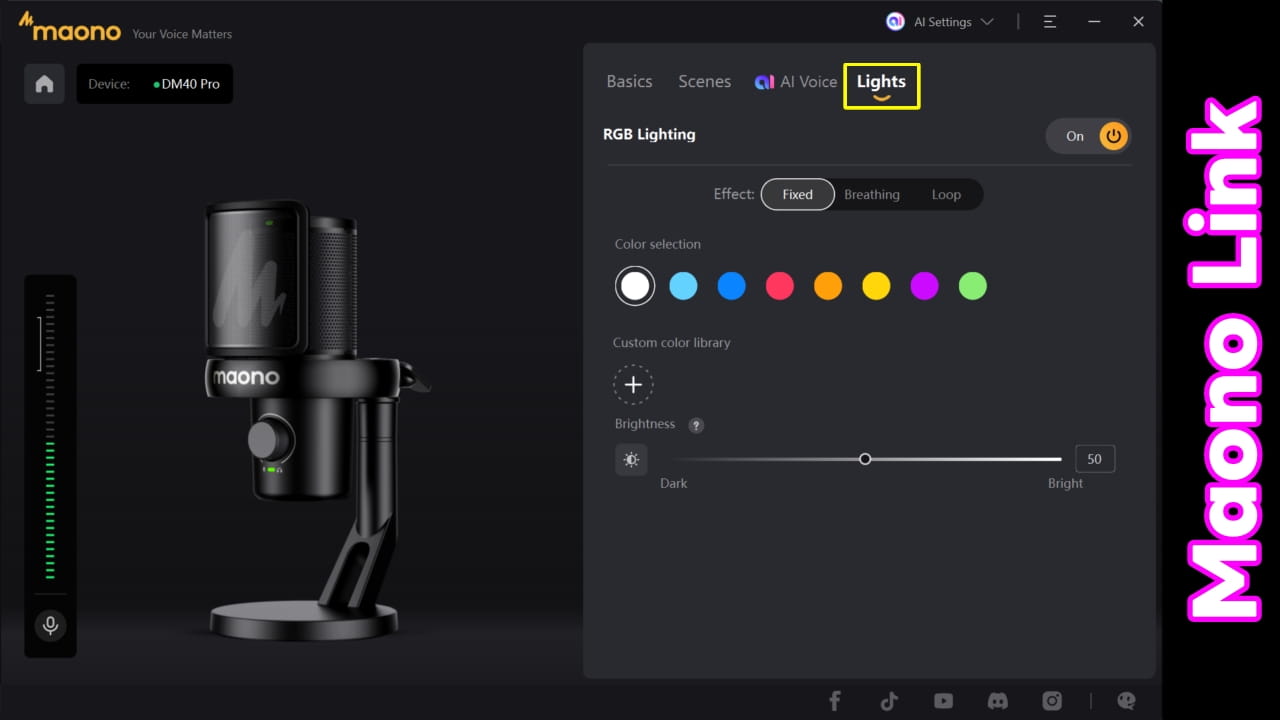Click the 'Device:' label
Image resolution: width=1280 pixels, height=720 pixels.
click(109, 84)
